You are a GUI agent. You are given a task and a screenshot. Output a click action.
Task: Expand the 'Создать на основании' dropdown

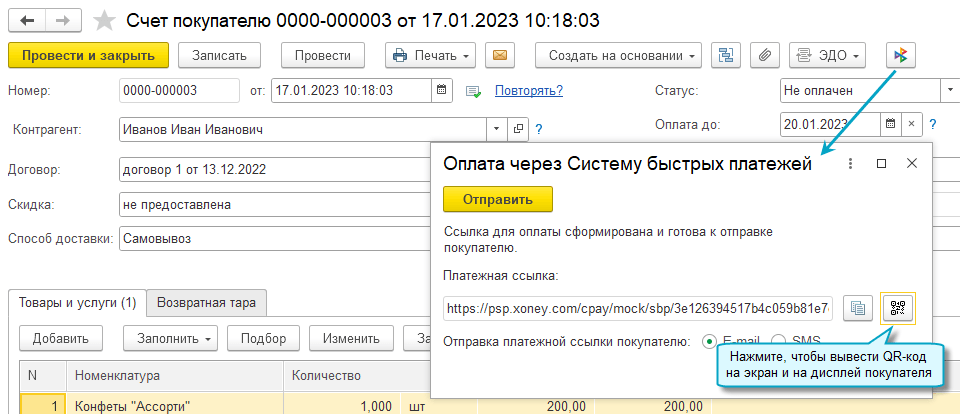618,55
